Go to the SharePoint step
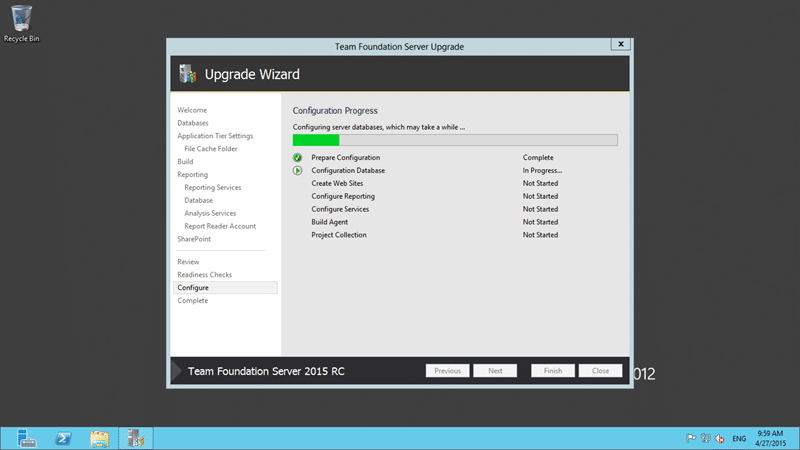The width and height of the screenshot is (800, 450). pos(194,239)
